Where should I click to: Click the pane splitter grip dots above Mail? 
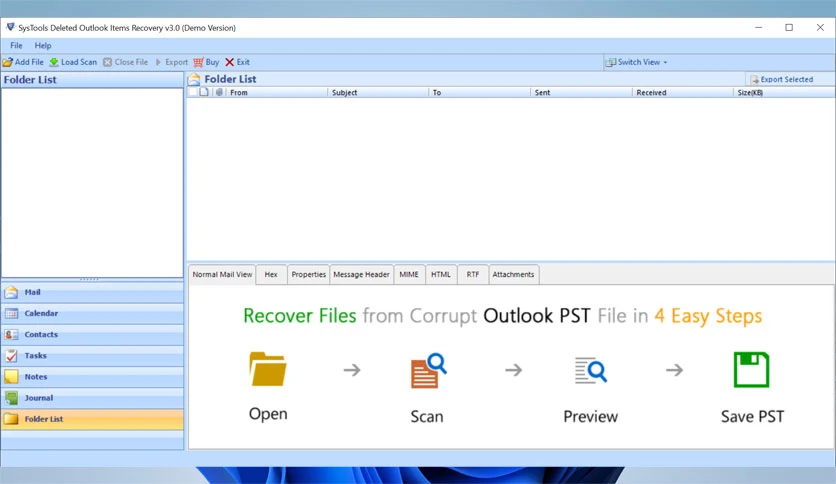coord(90,279)
